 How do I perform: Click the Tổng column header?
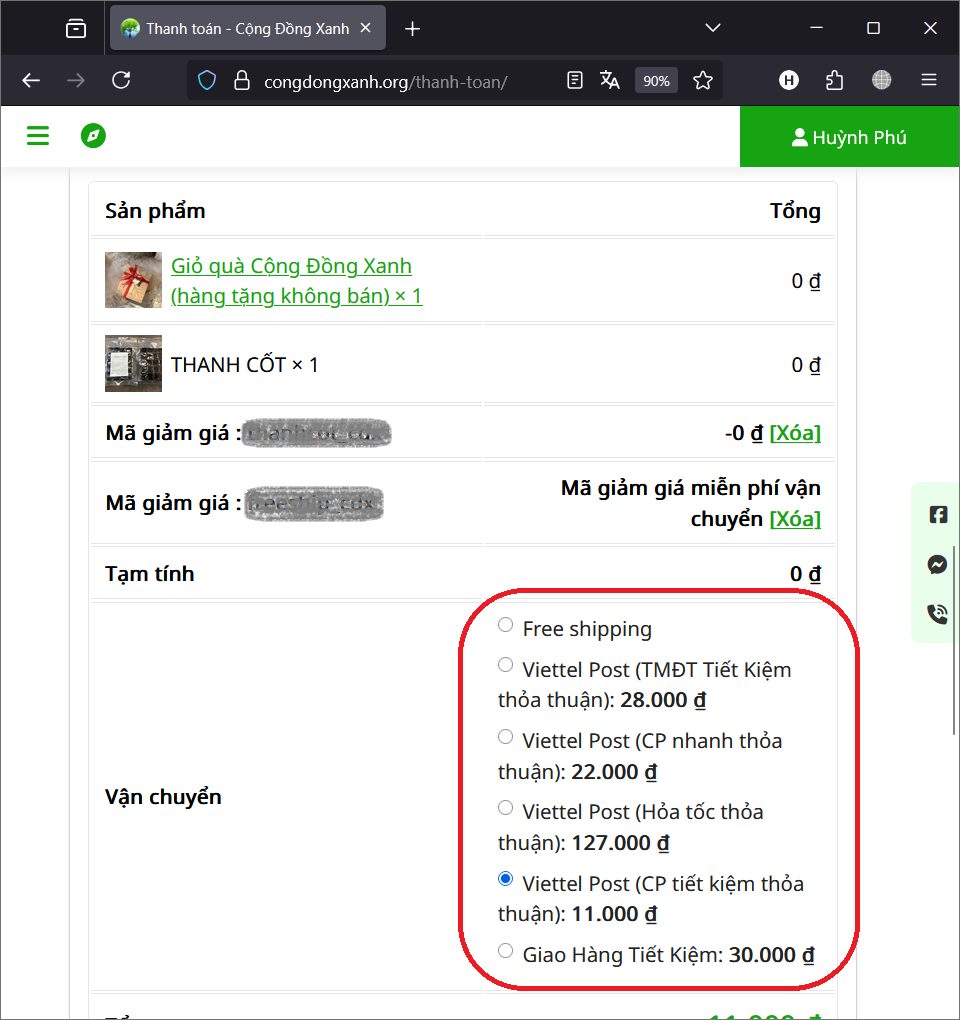point(795,211)
